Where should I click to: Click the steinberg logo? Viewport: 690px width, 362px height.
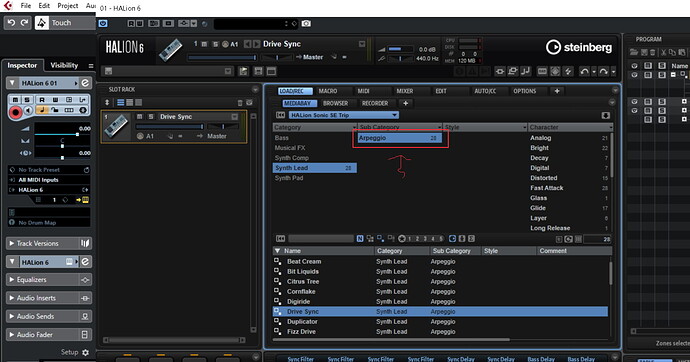(x=579, y=47)
